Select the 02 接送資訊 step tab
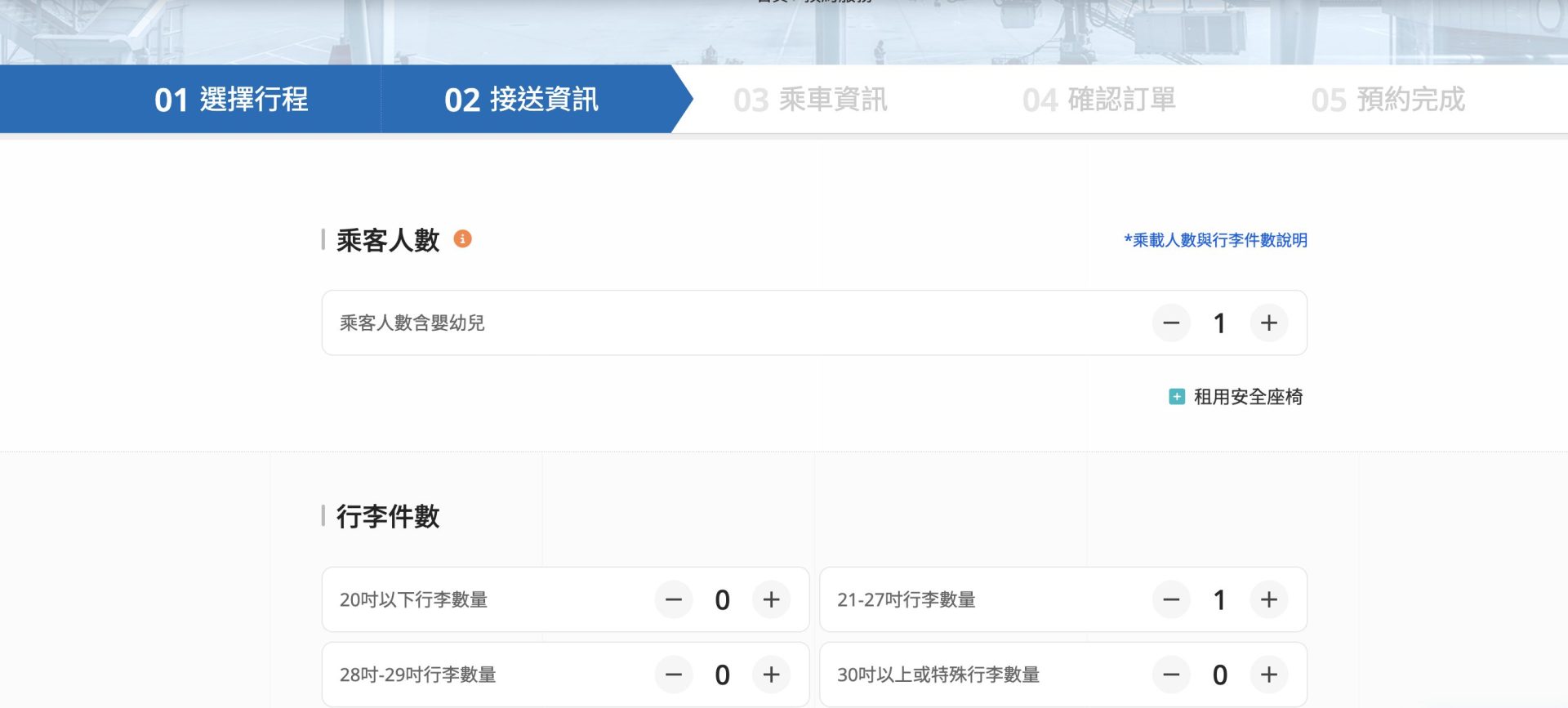The image size is (1568, 708). [x=521, y=100]
